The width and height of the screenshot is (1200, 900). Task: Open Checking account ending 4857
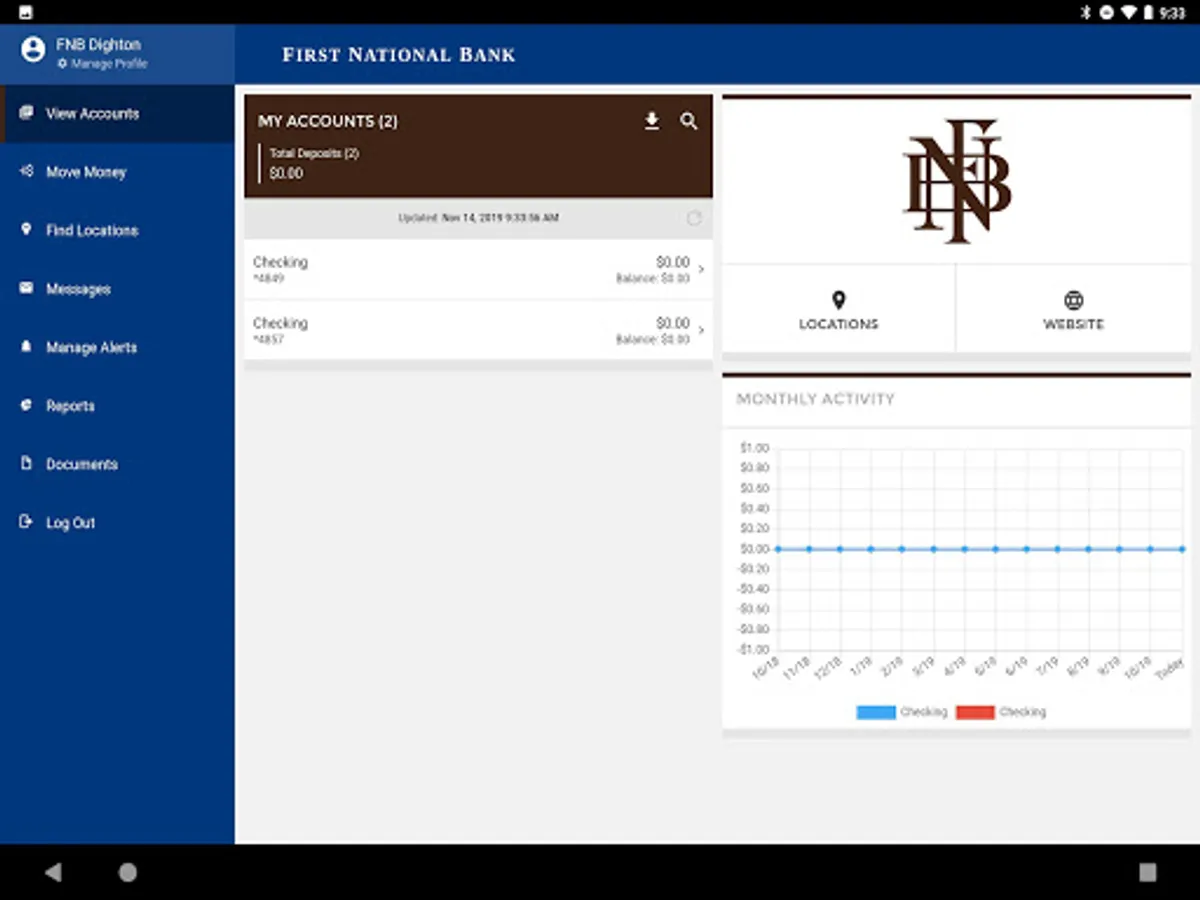coord(478,330)
